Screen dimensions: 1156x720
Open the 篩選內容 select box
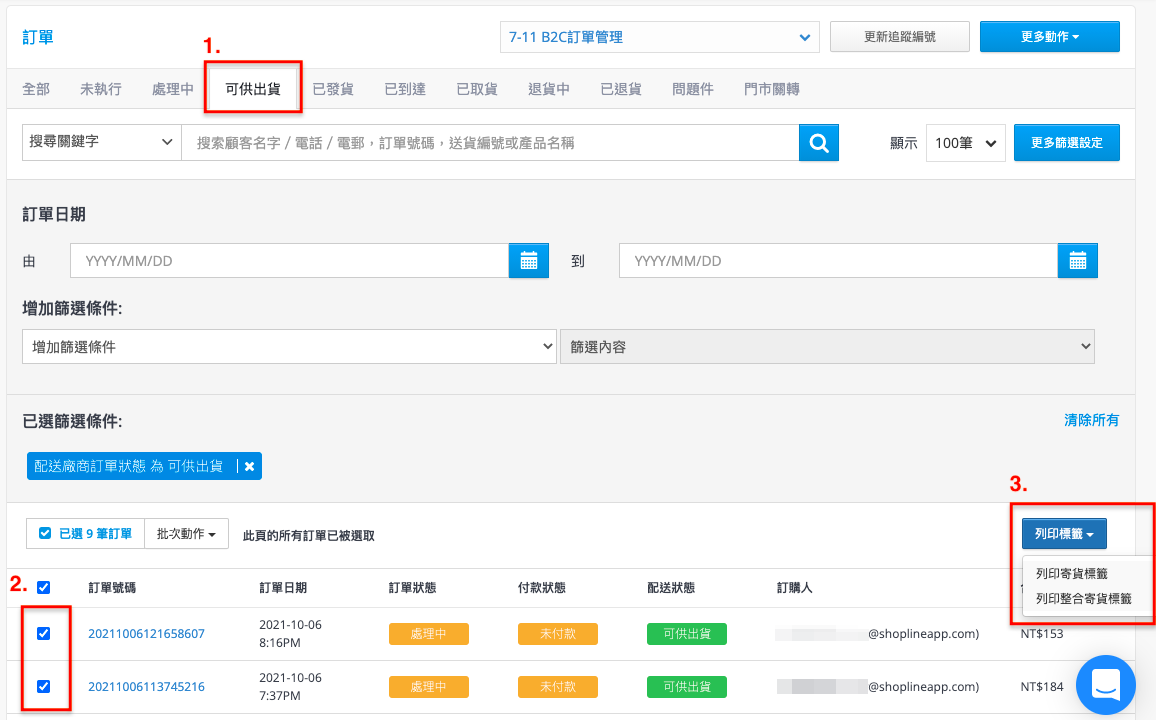(827, 346)
